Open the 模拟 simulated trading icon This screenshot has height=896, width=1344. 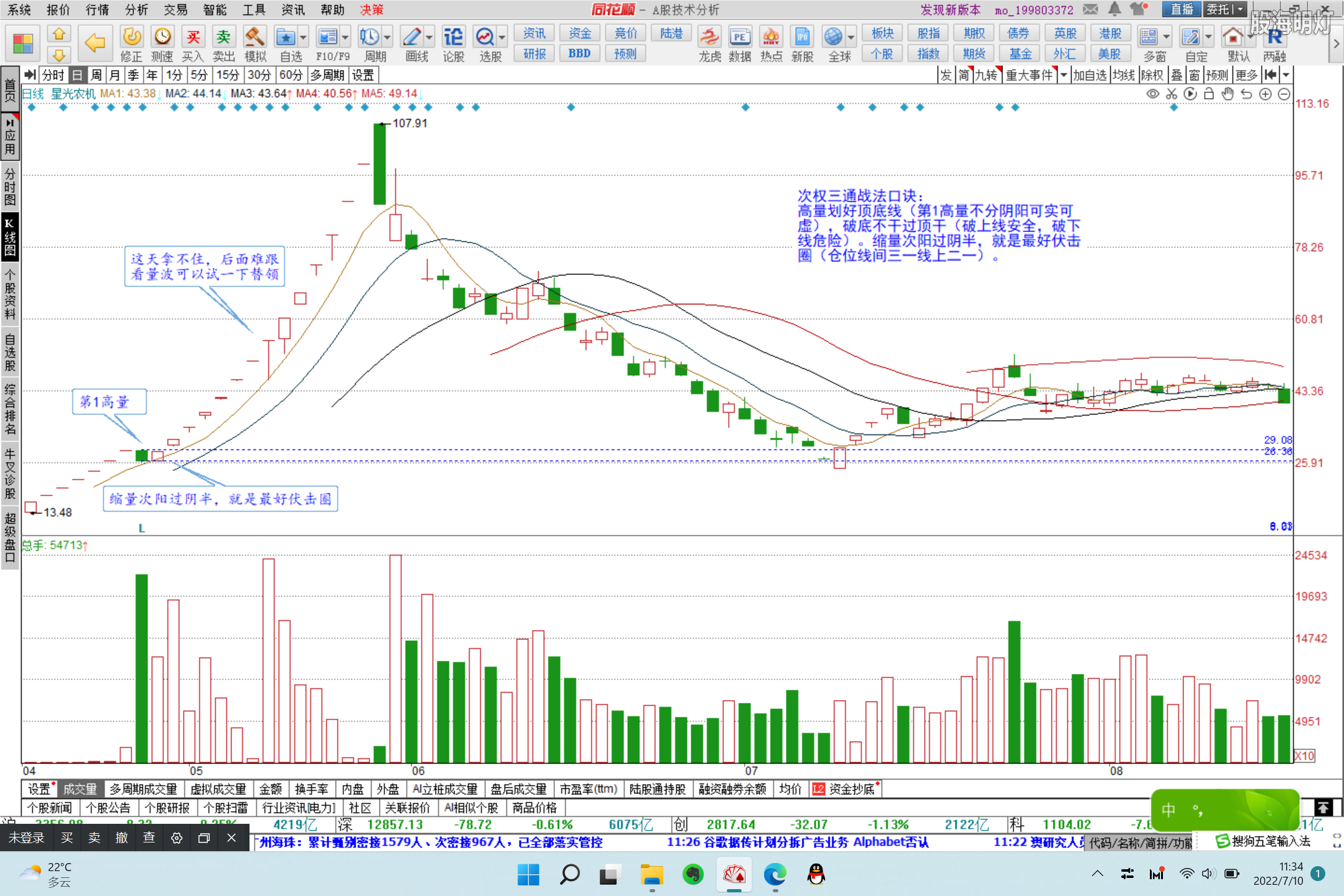point(255,44)
